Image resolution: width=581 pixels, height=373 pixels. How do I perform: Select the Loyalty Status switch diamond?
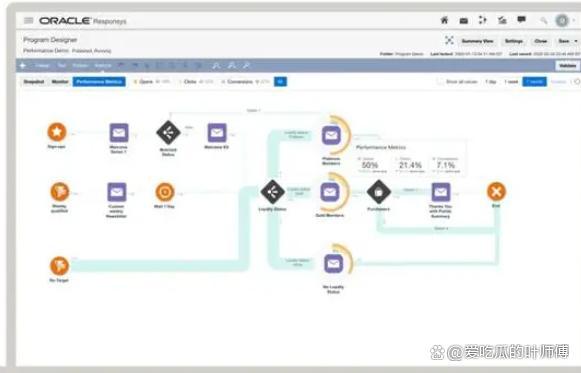[x=272, y=192]
